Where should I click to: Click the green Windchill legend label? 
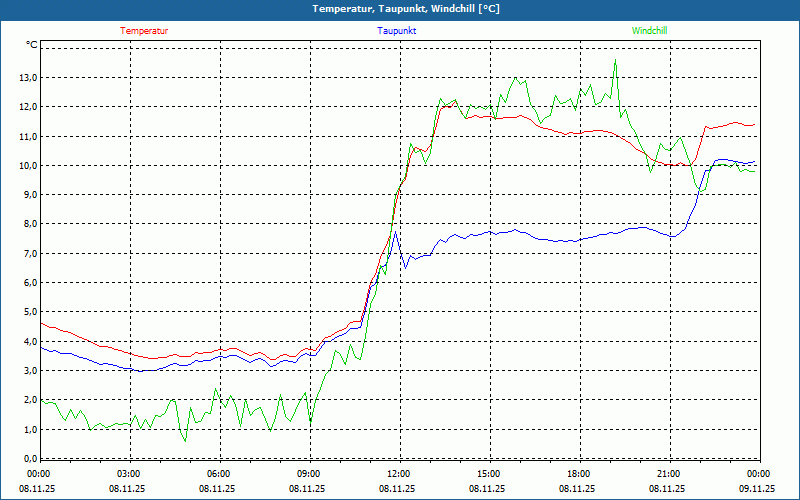[x=649, y=31]
